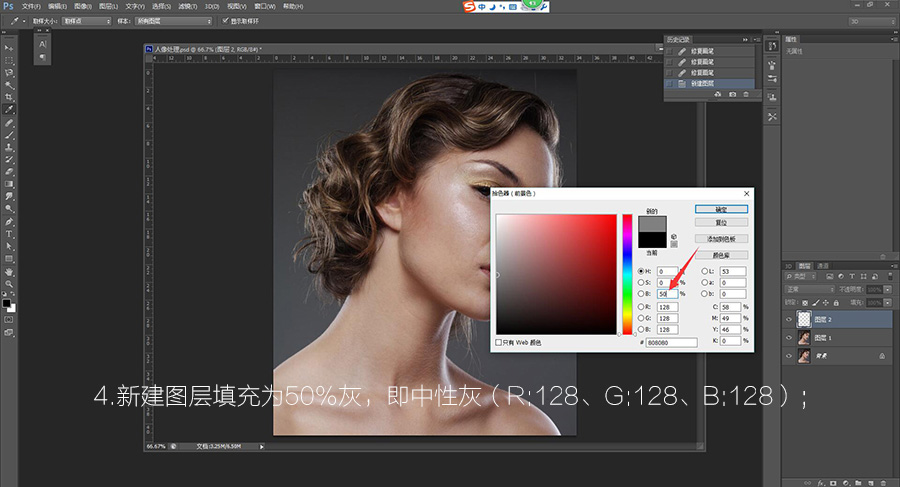Hide the 图层 1 layer visibility eye
Screen dimensions: 900x487
pos(790,338)
